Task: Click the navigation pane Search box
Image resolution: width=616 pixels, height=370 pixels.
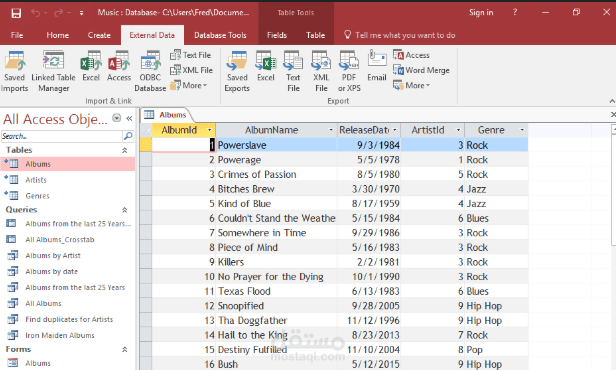Action: point(62,136)
